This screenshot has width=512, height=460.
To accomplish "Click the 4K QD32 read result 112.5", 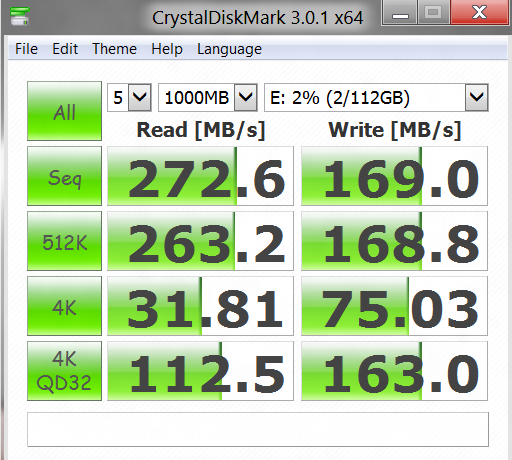I will tap(200, 371).
